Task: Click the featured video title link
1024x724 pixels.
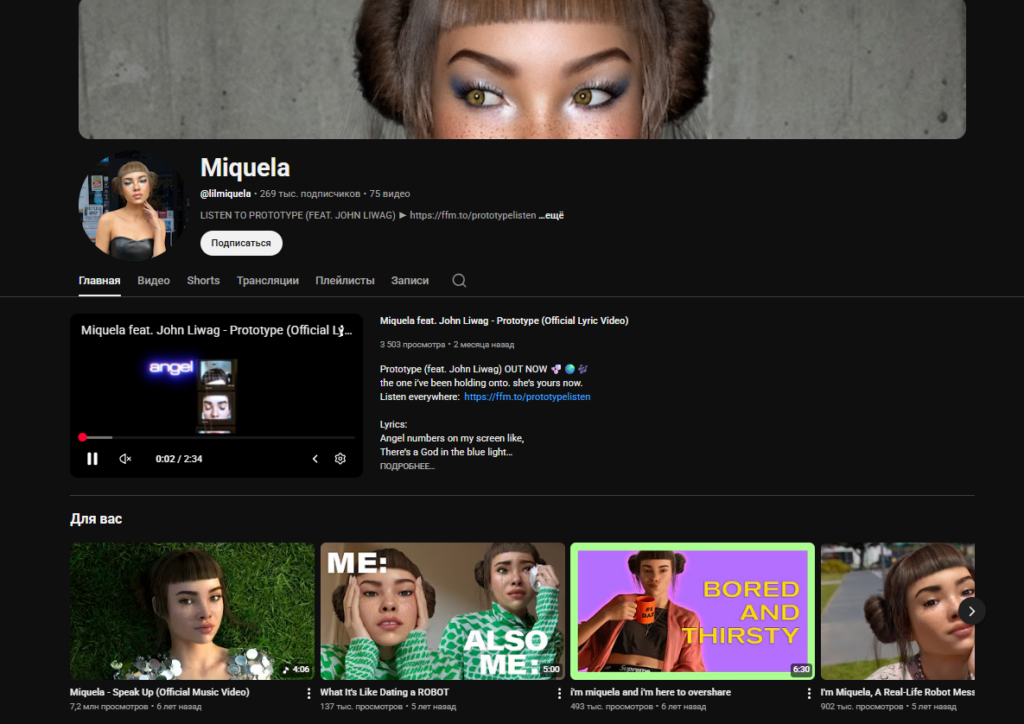Action: point(504,321)
